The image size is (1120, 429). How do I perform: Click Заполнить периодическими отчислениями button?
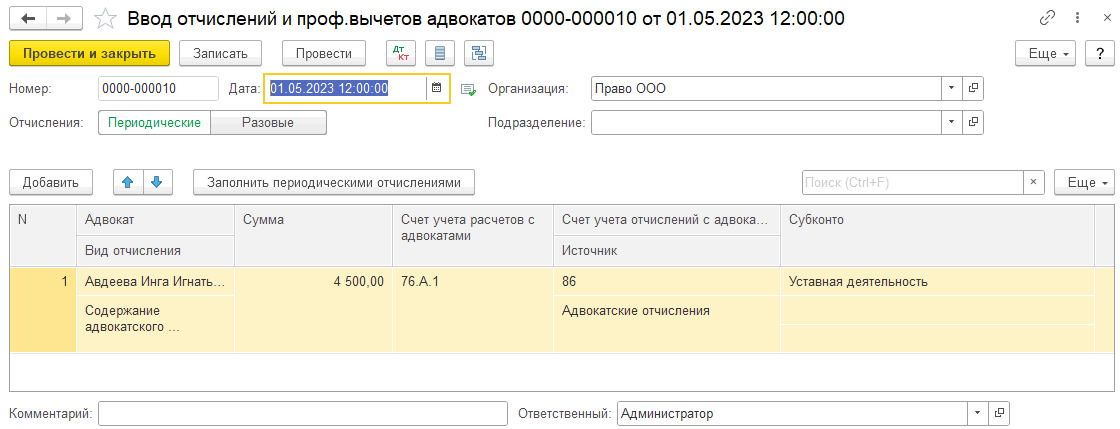click(x=333, y=182)
